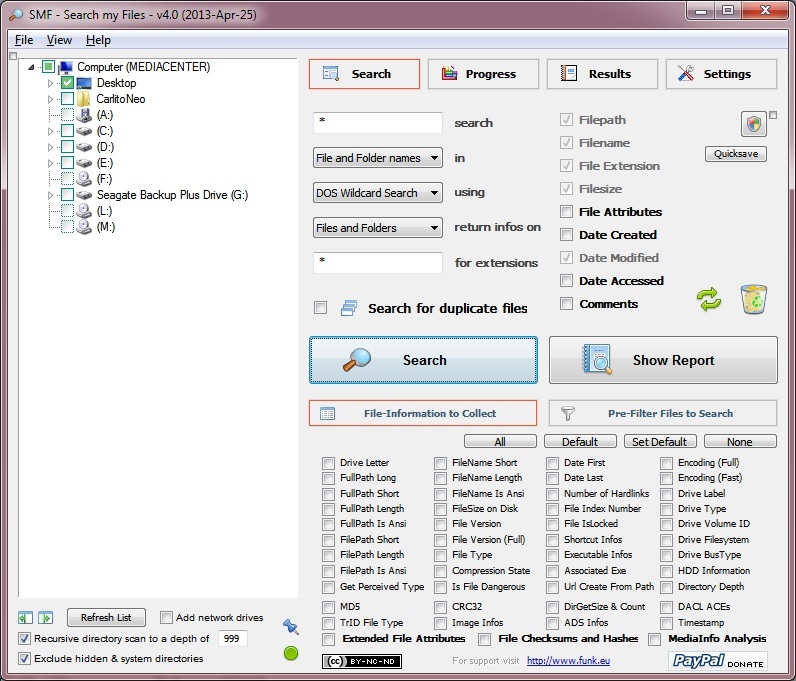Click the left arrow panel icon
The image size is (796, 681).
[25, 618]
